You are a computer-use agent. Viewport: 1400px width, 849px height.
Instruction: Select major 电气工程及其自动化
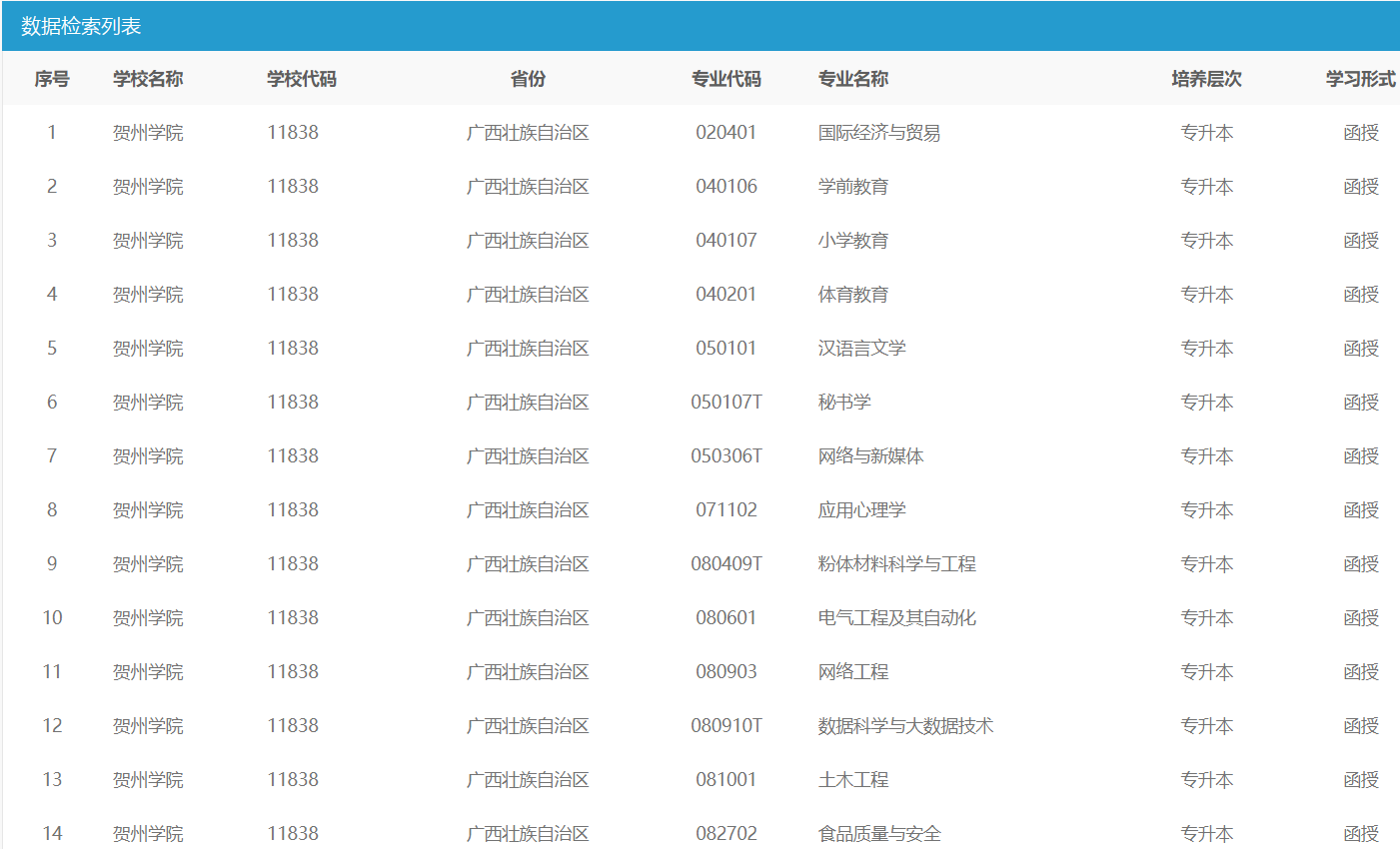897,618
